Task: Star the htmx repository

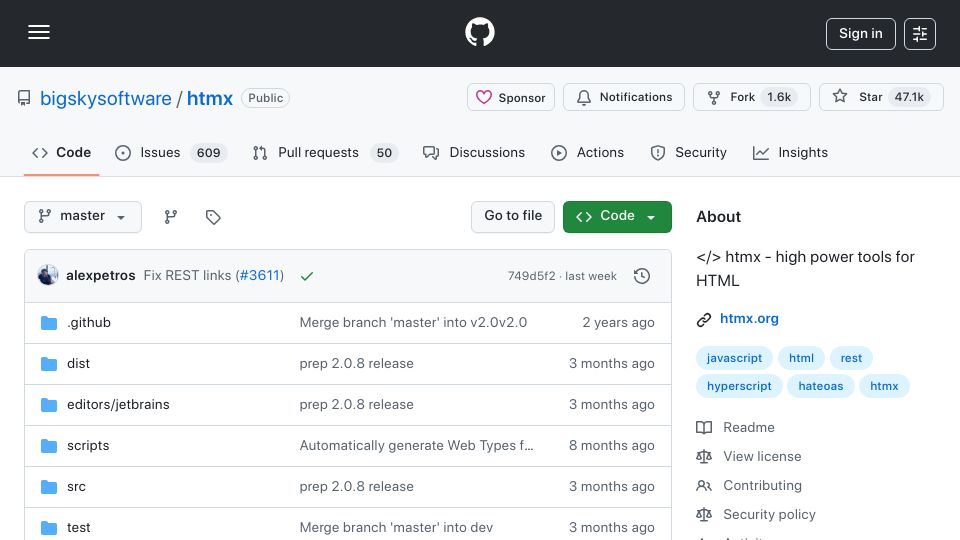Action: (881, 97)
